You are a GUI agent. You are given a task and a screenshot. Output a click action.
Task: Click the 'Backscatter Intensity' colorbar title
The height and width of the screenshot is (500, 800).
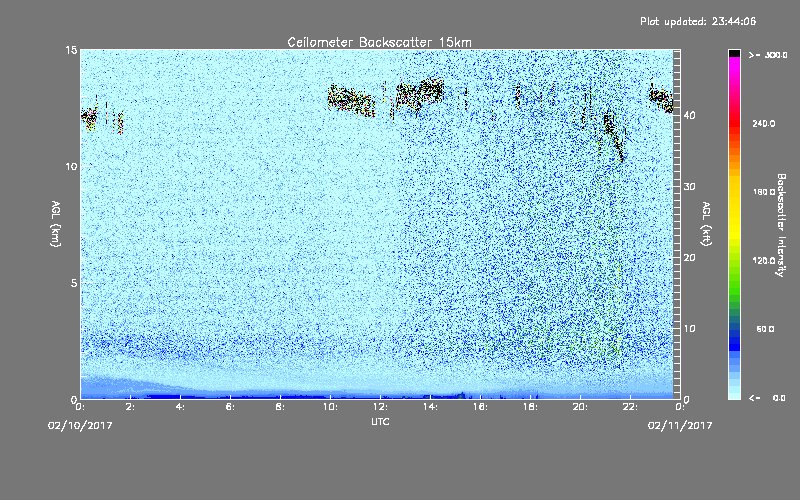pyautogui.click(x=781, y=225)
